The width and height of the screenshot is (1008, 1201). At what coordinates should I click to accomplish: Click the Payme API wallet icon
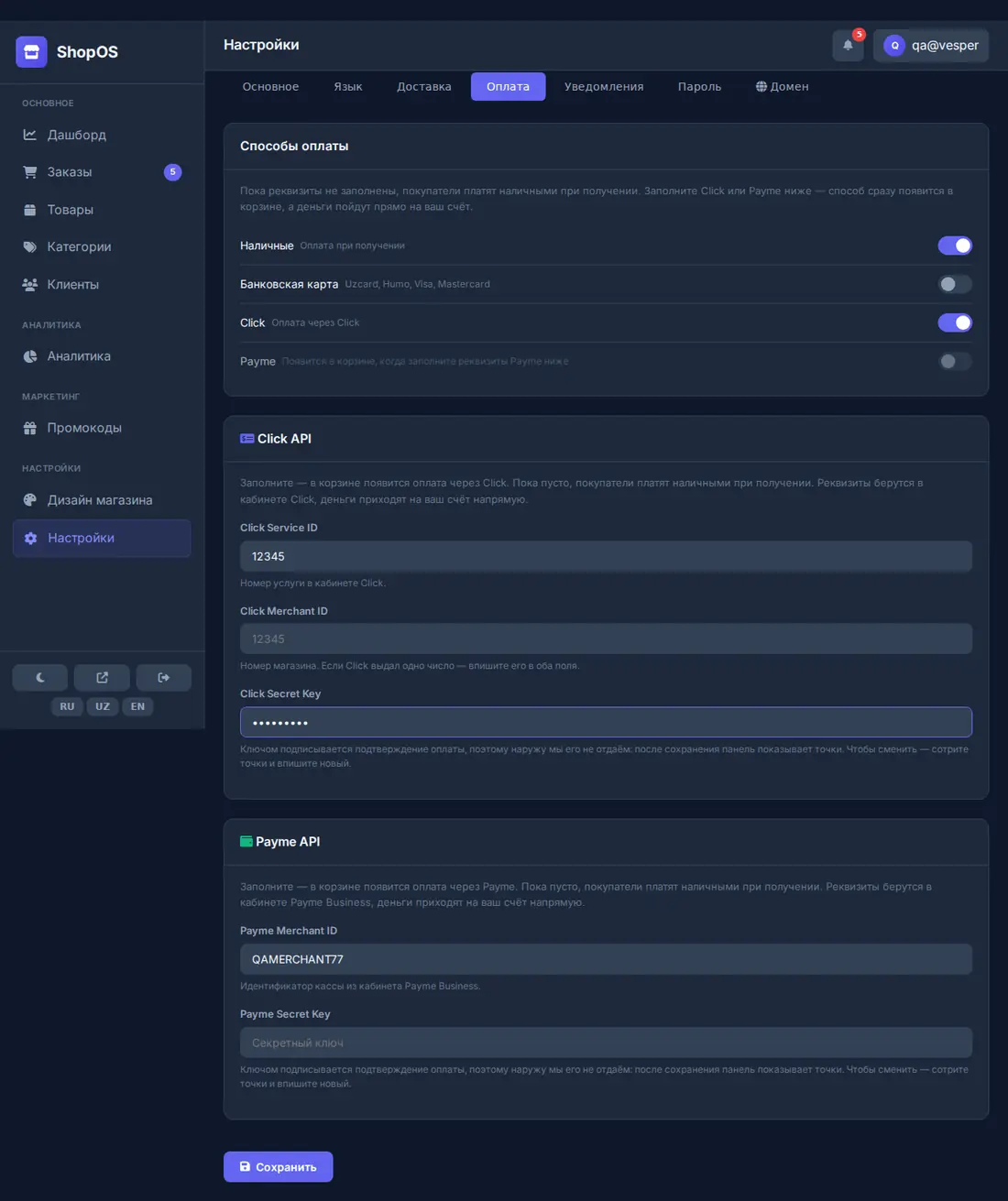coord(247,841)
